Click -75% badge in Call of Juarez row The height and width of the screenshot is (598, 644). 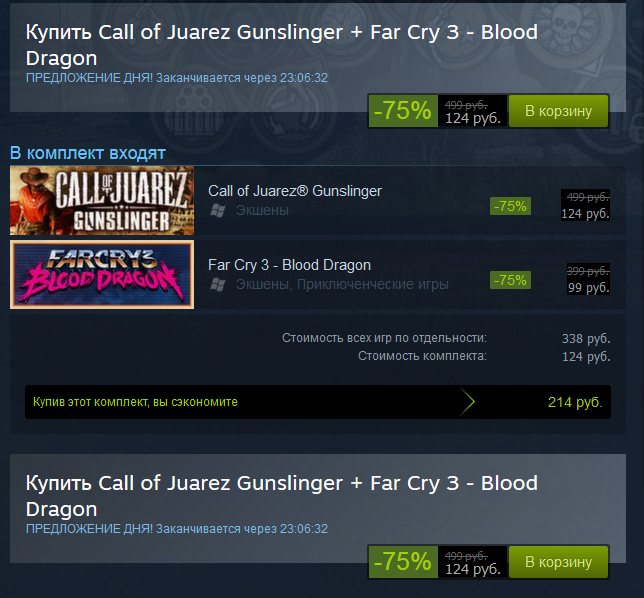point(510,206)
